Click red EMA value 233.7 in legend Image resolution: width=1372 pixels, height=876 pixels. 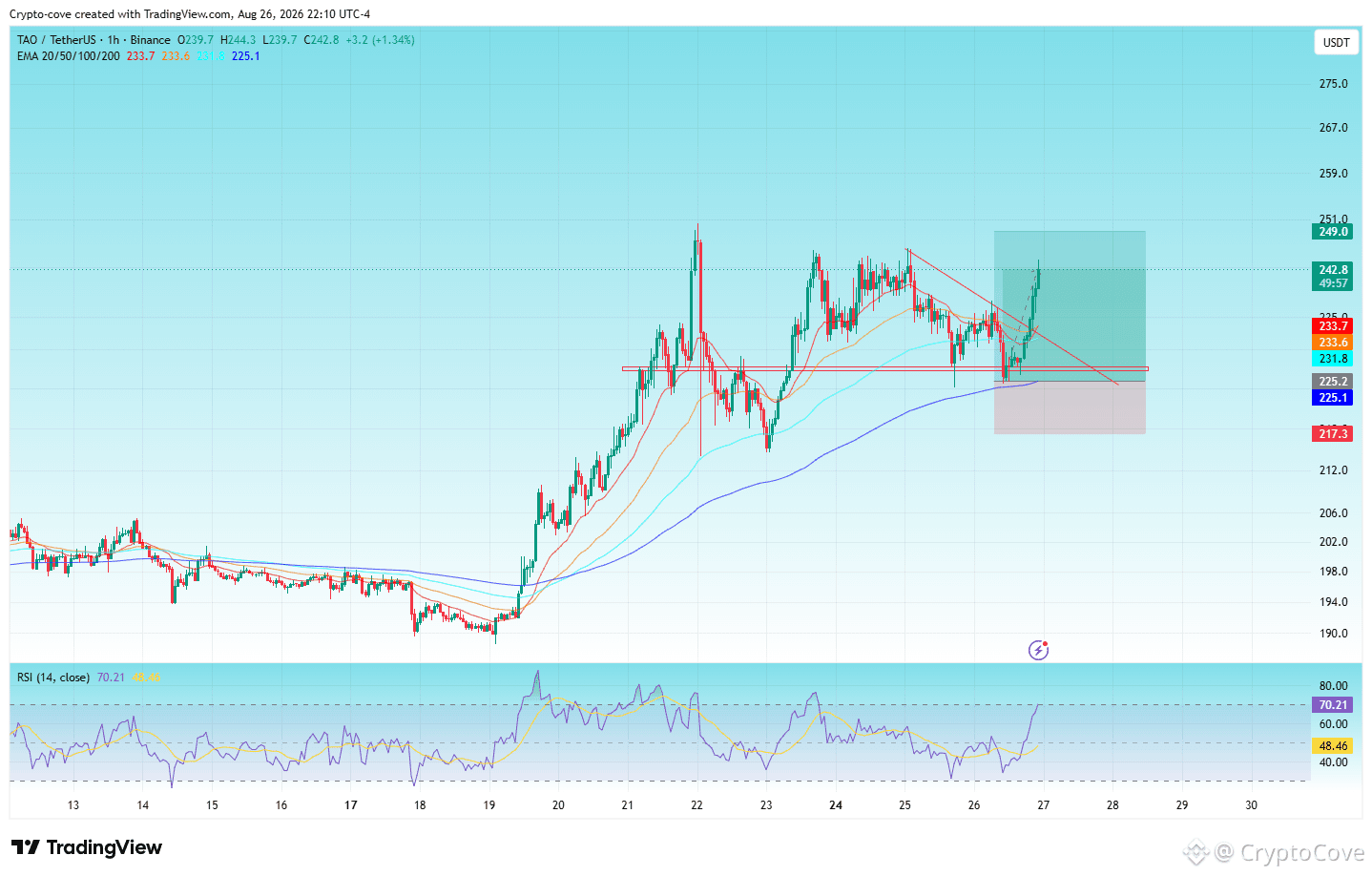coord(140,56)
